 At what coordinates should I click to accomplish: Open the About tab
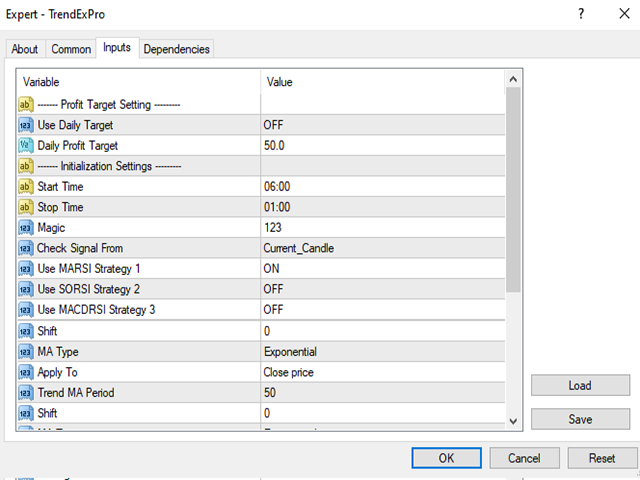pyautogui.click(x=25, y=49)
